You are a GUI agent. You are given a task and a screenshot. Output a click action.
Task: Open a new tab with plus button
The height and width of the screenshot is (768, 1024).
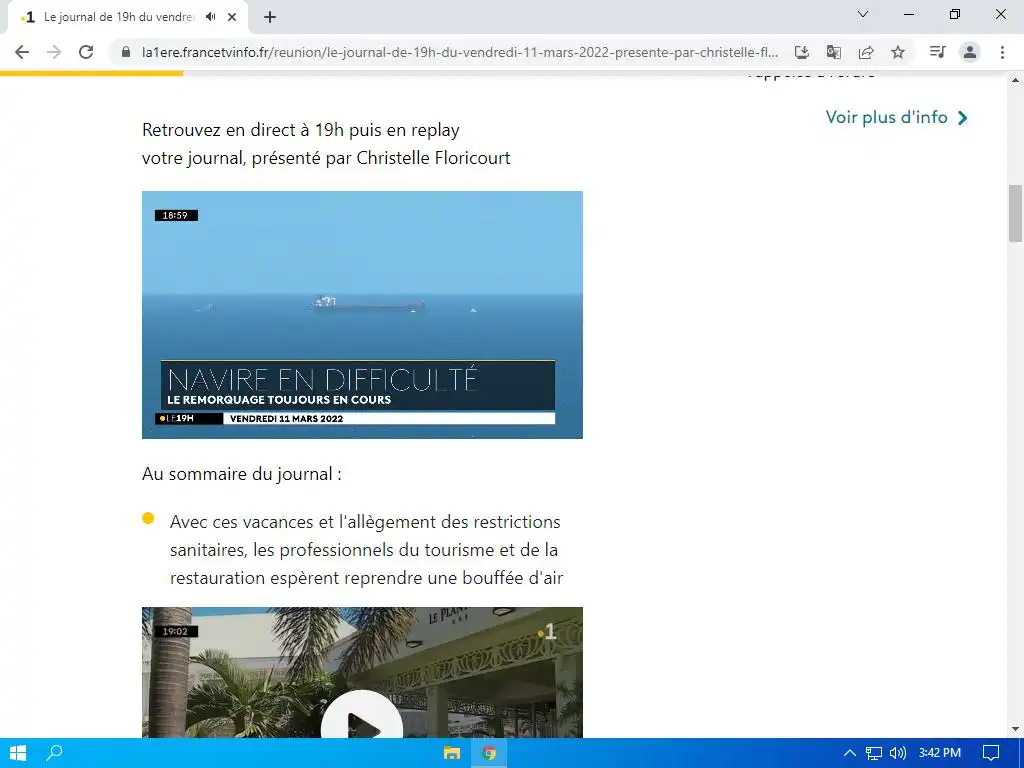click(270, 18)
